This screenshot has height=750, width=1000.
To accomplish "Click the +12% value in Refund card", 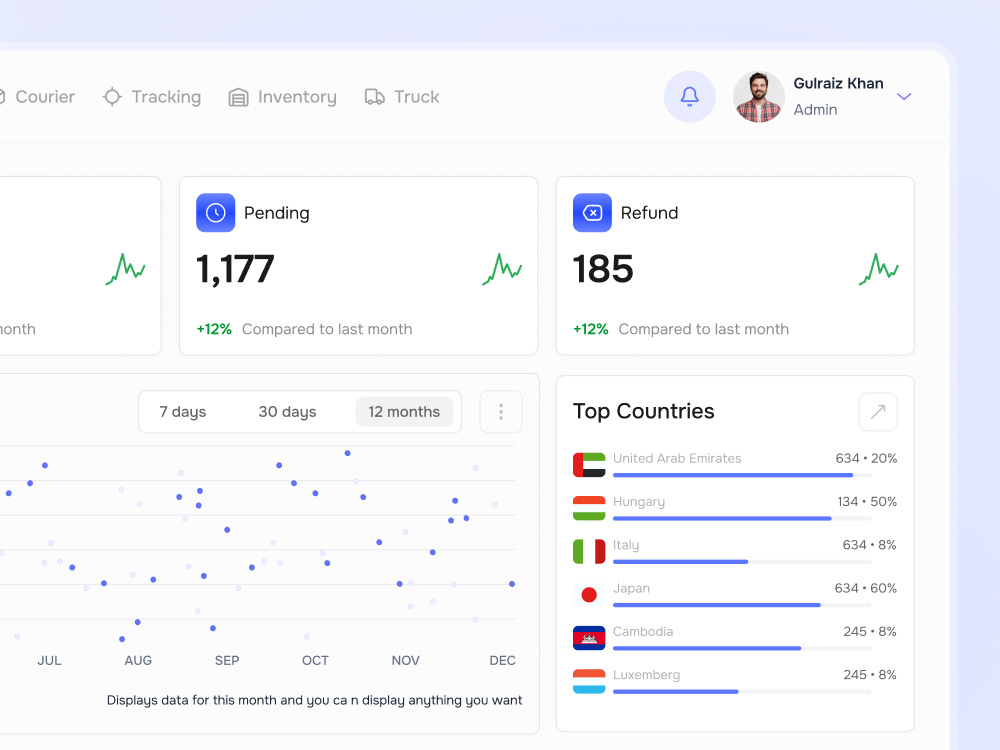I will click(x=591, y=329).
